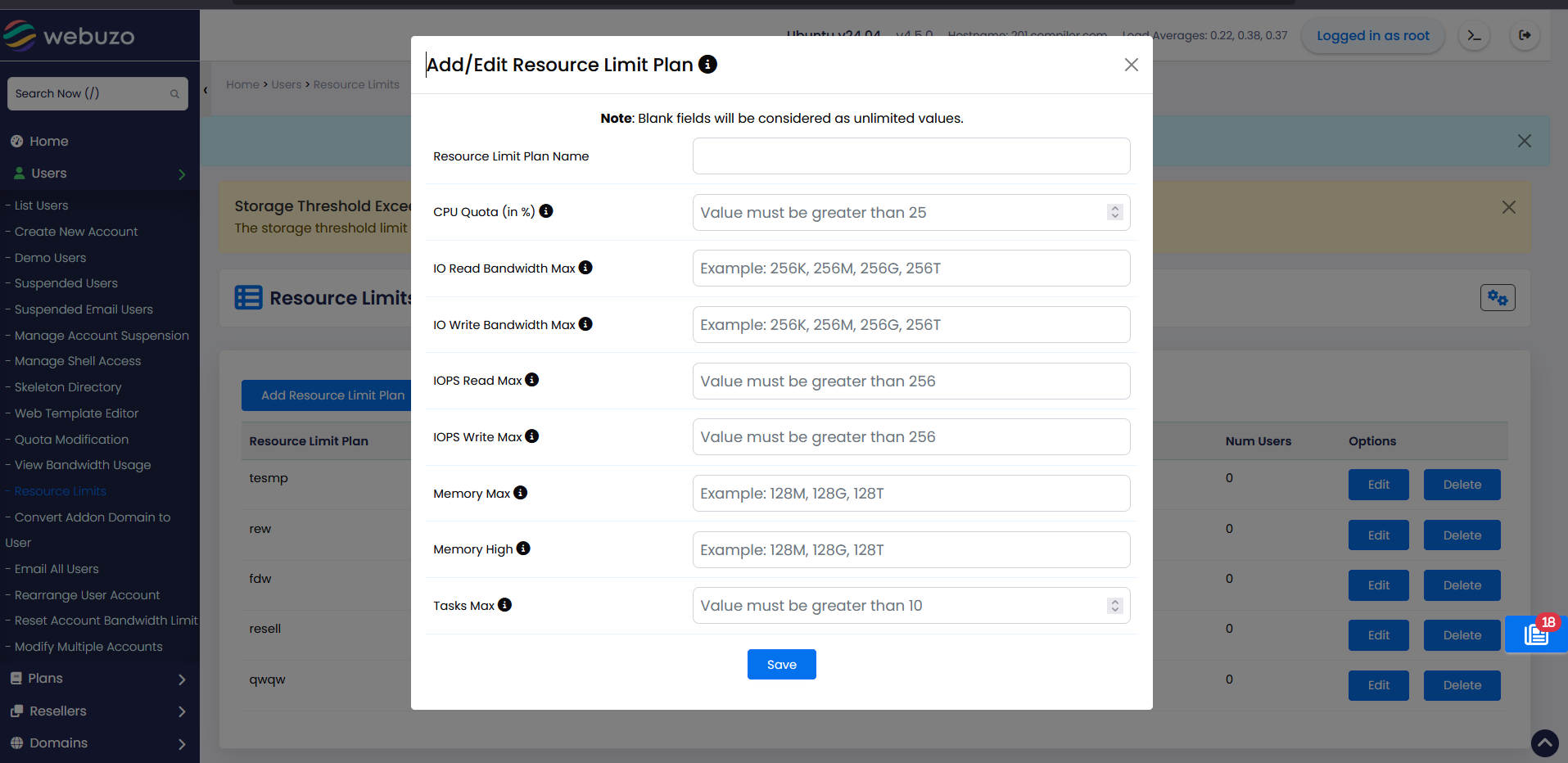Open the settings gears icon in Resource Limits
Viewport: 1568px width, 763px height.
1498,298
